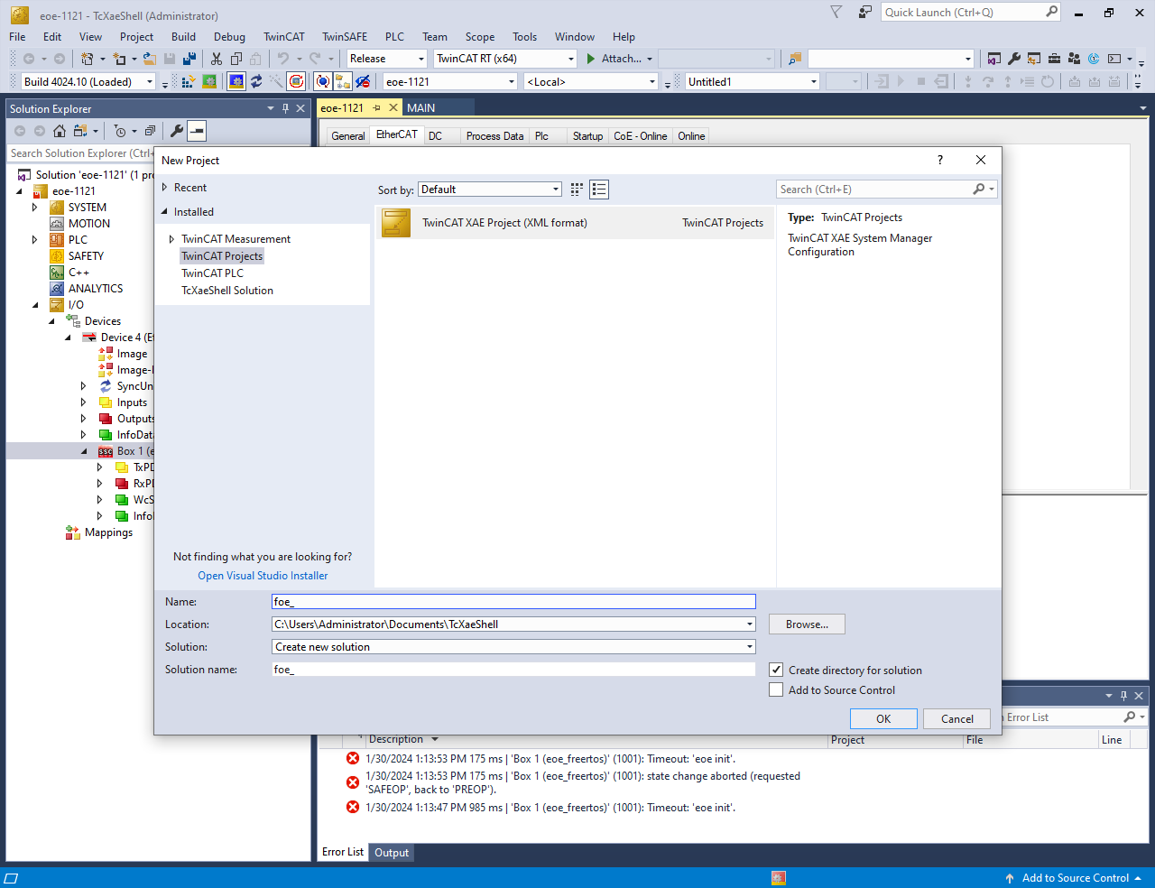Enable Add to Source Control checkbox
Screen dimensions: 1155x888
coord(776,690)
